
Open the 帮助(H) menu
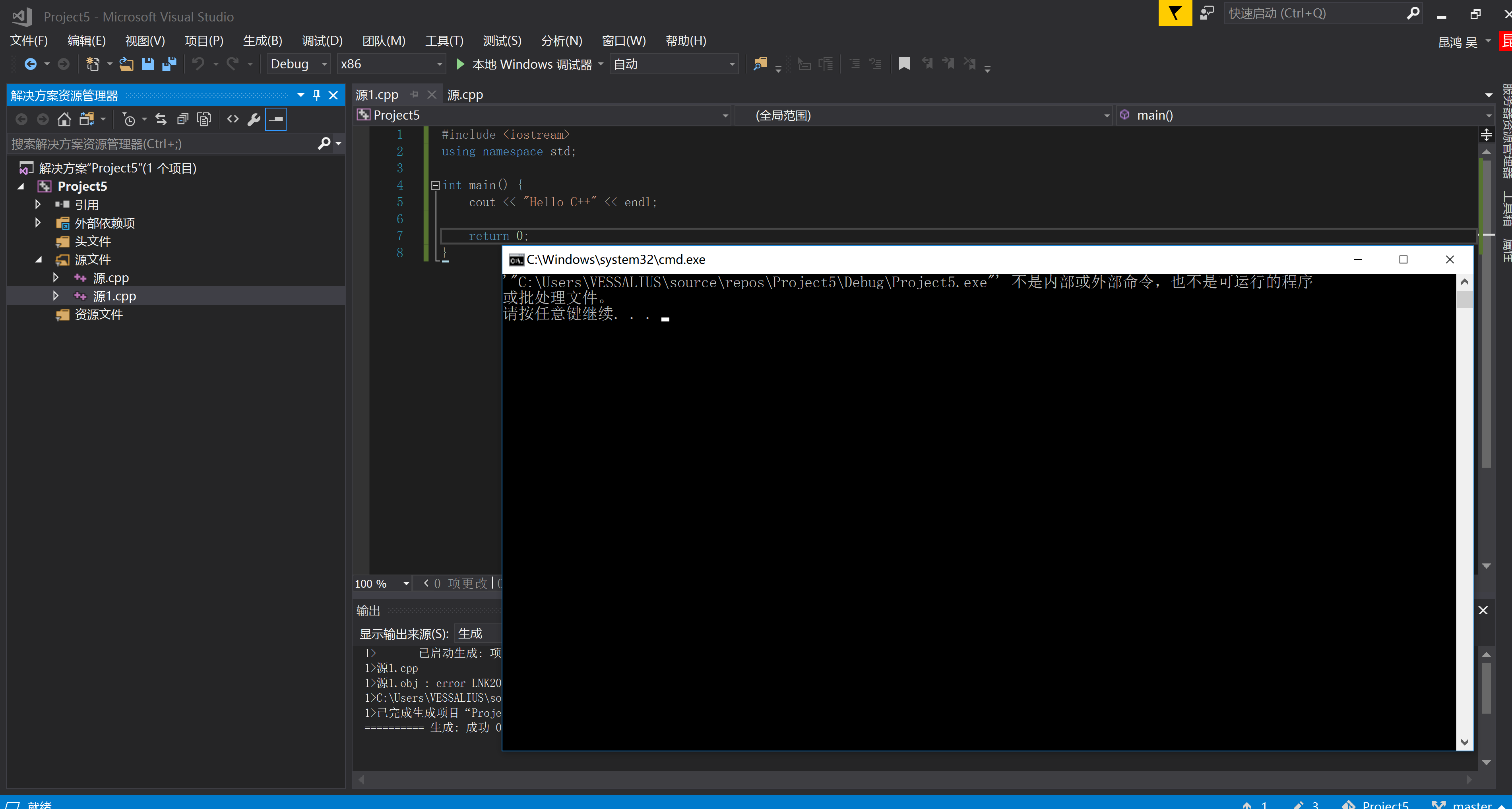tap(686, 41)
